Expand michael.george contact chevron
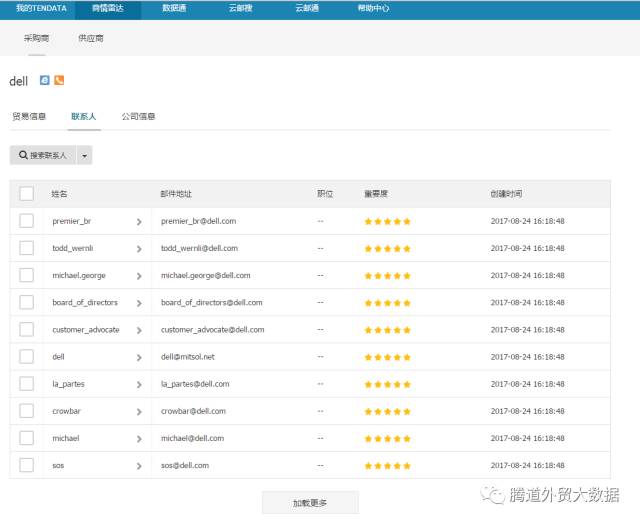Viewport: 640px width, 523px height. point(139,276)
